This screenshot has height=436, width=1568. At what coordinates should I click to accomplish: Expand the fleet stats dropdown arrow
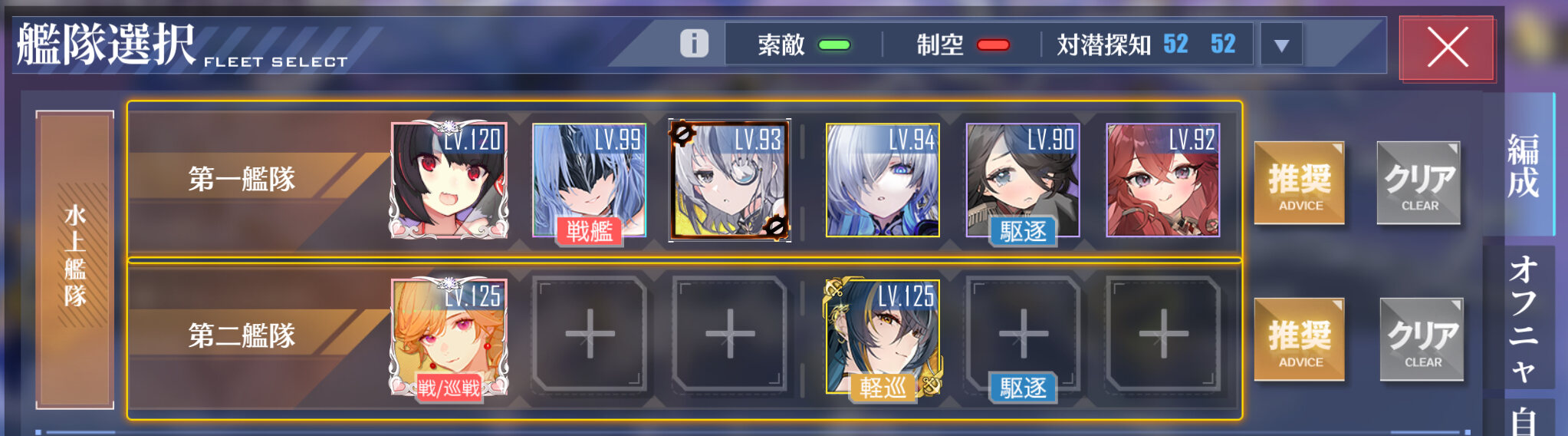[1281, 45]
